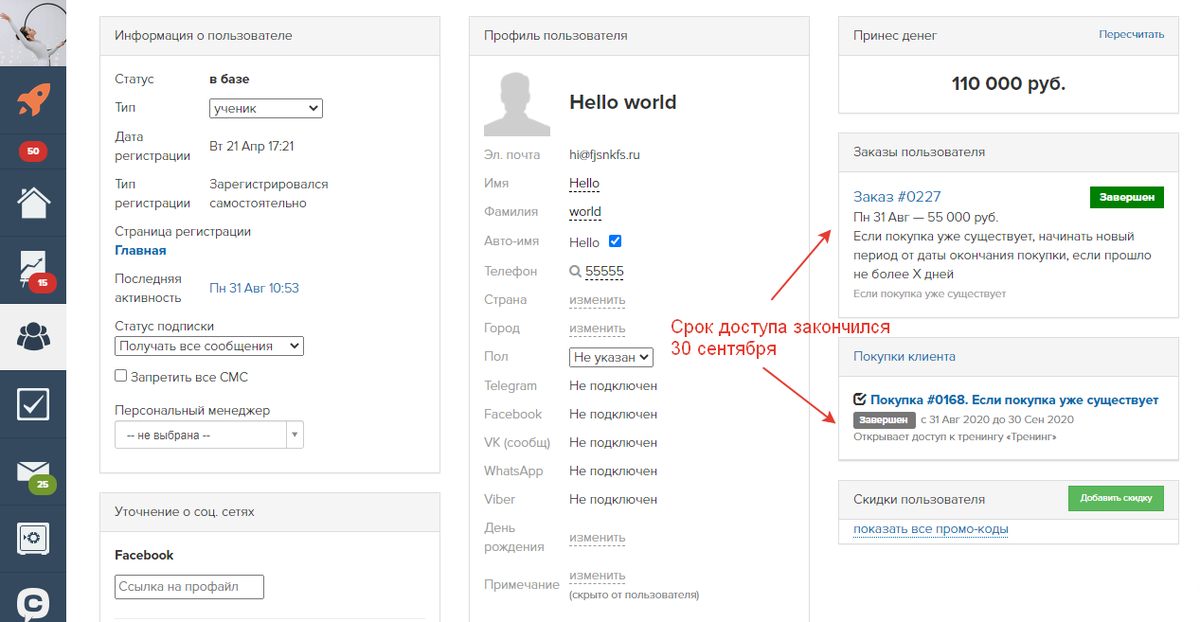Open the users section in the sidebar
Image resolution: width=1200 pixels, height=622 pixels.
(33, 337)
